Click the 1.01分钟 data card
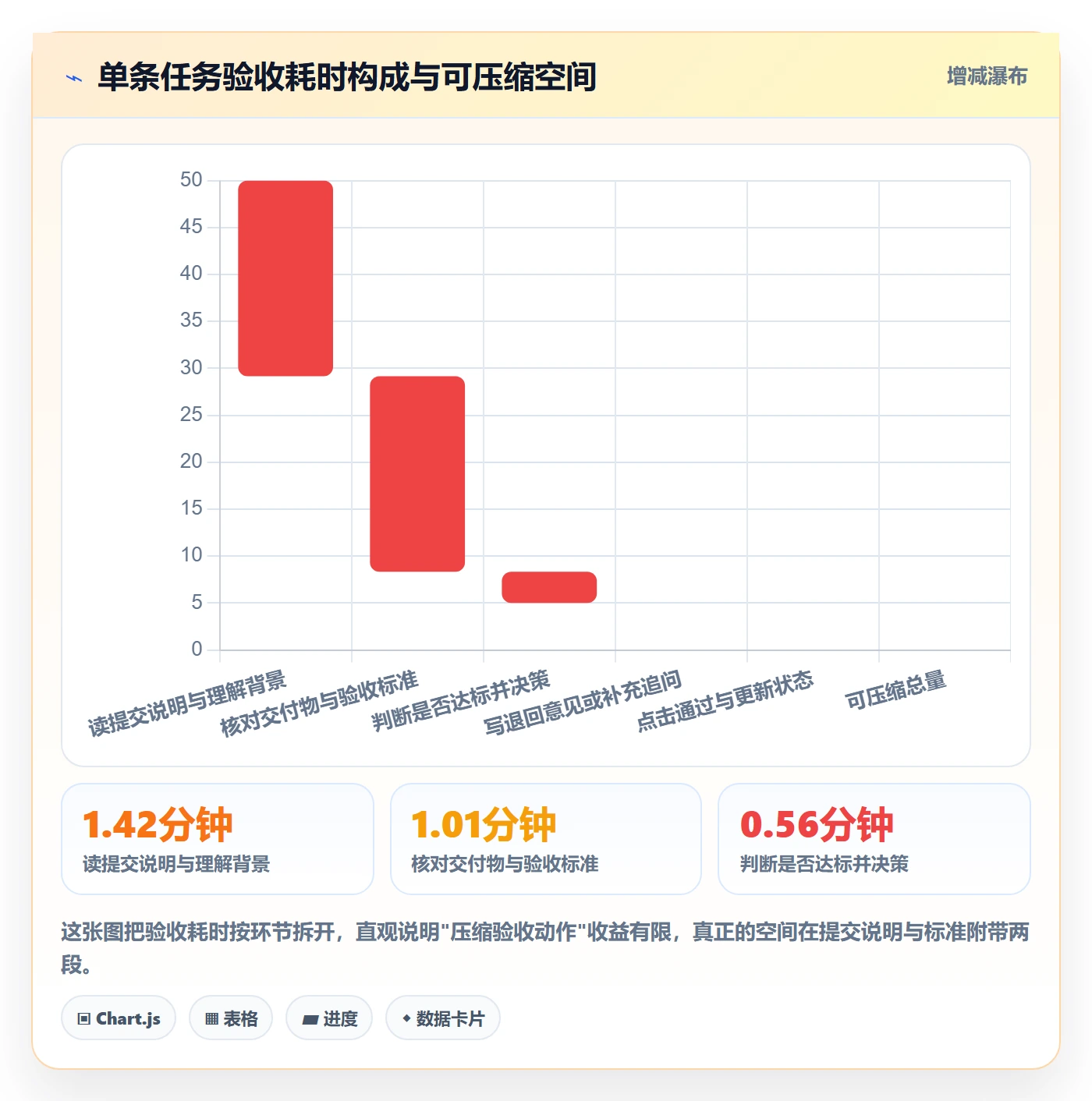The width and height of the screenshot is (1092, 1101). coord(546,839)
